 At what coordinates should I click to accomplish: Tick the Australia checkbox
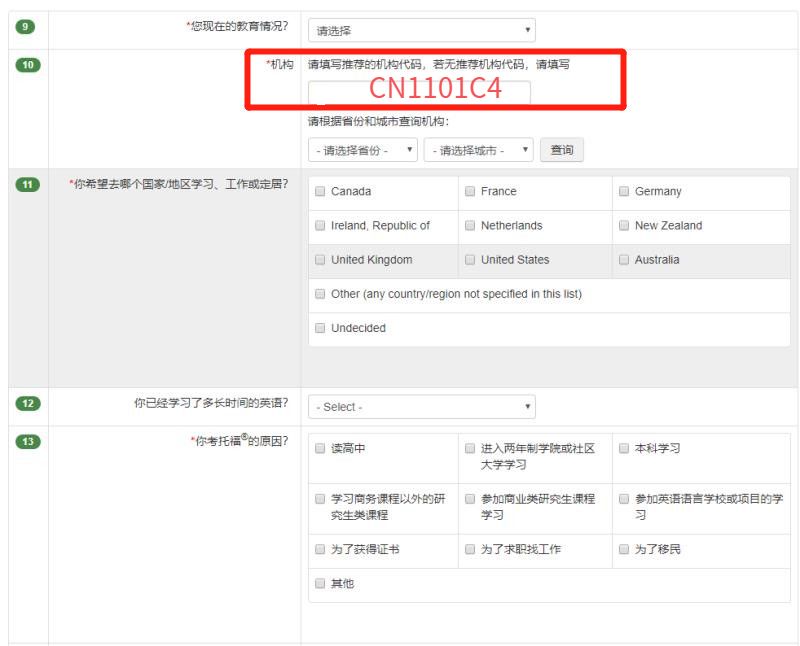[624, 260]
